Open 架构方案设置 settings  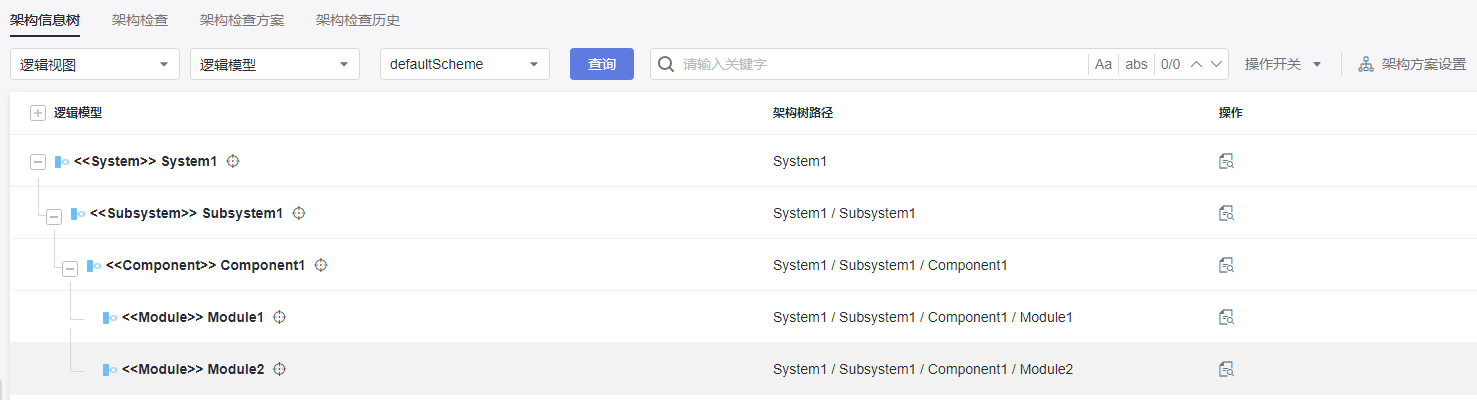[x=1412, y=64]
